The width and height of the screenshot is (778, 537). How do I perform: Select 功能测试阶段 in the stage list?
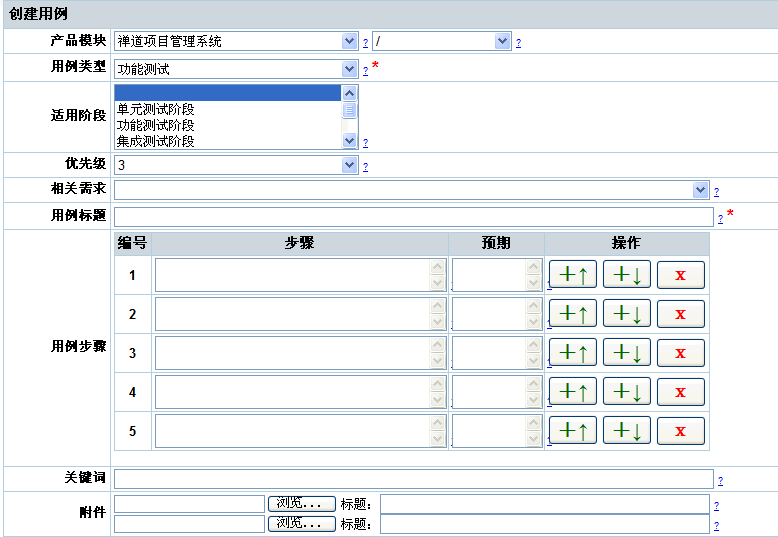pos(228,125)
